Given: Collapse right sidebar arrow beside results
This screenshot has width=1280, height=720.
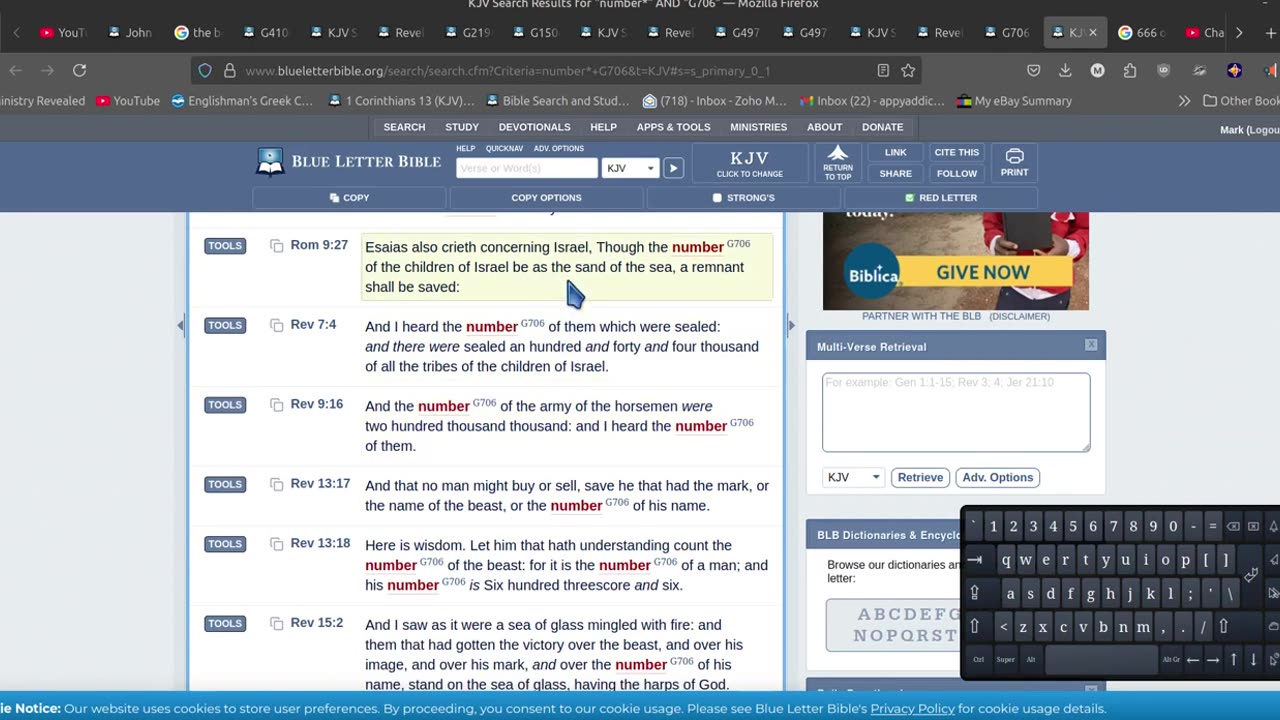Looking at the screenshot, I should (x=791, y=325).
